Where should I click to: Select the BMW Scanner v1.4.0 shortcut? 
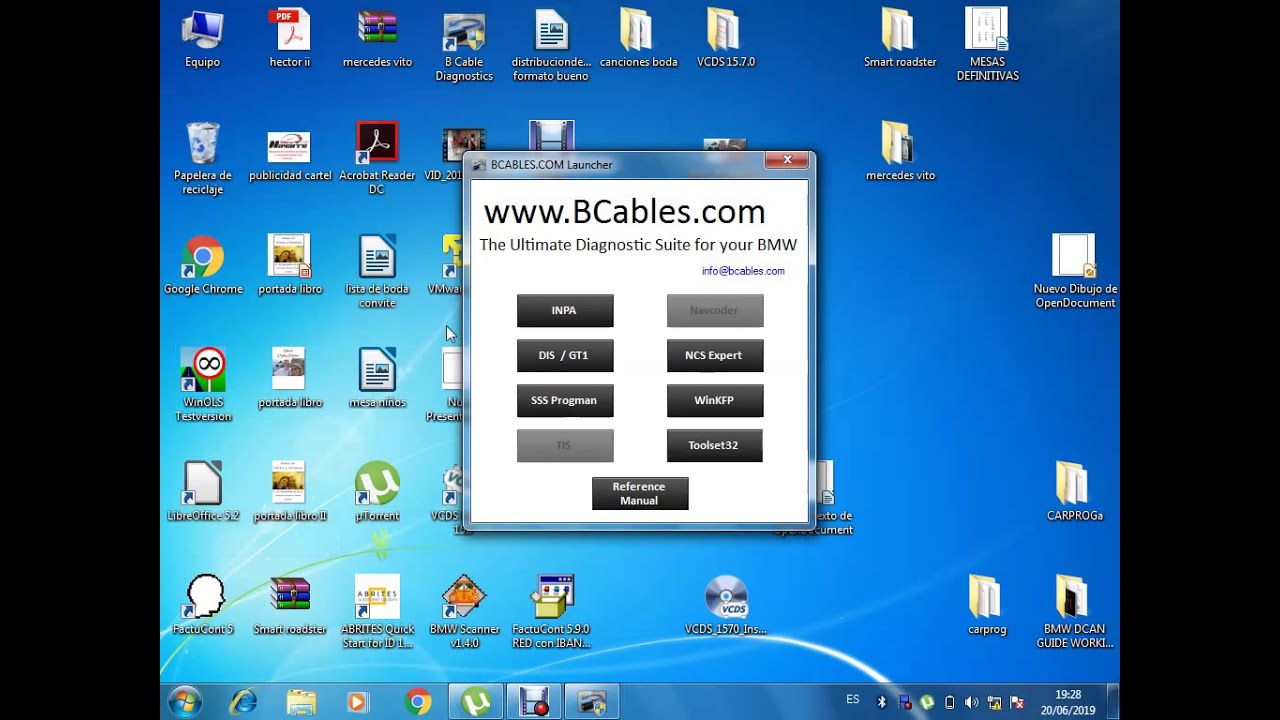464,613
